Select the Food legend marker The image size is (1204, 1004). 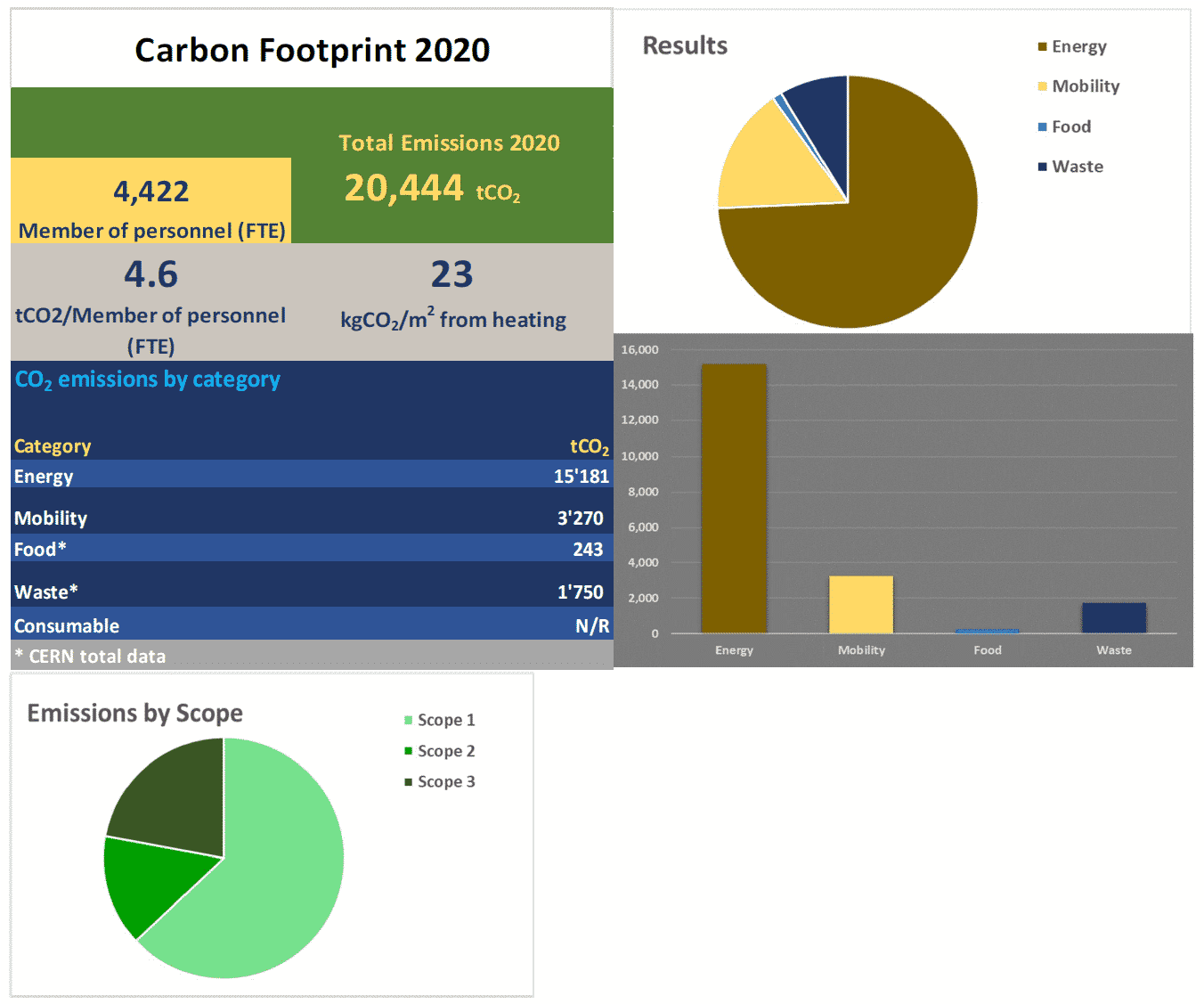click(1042, 127)
